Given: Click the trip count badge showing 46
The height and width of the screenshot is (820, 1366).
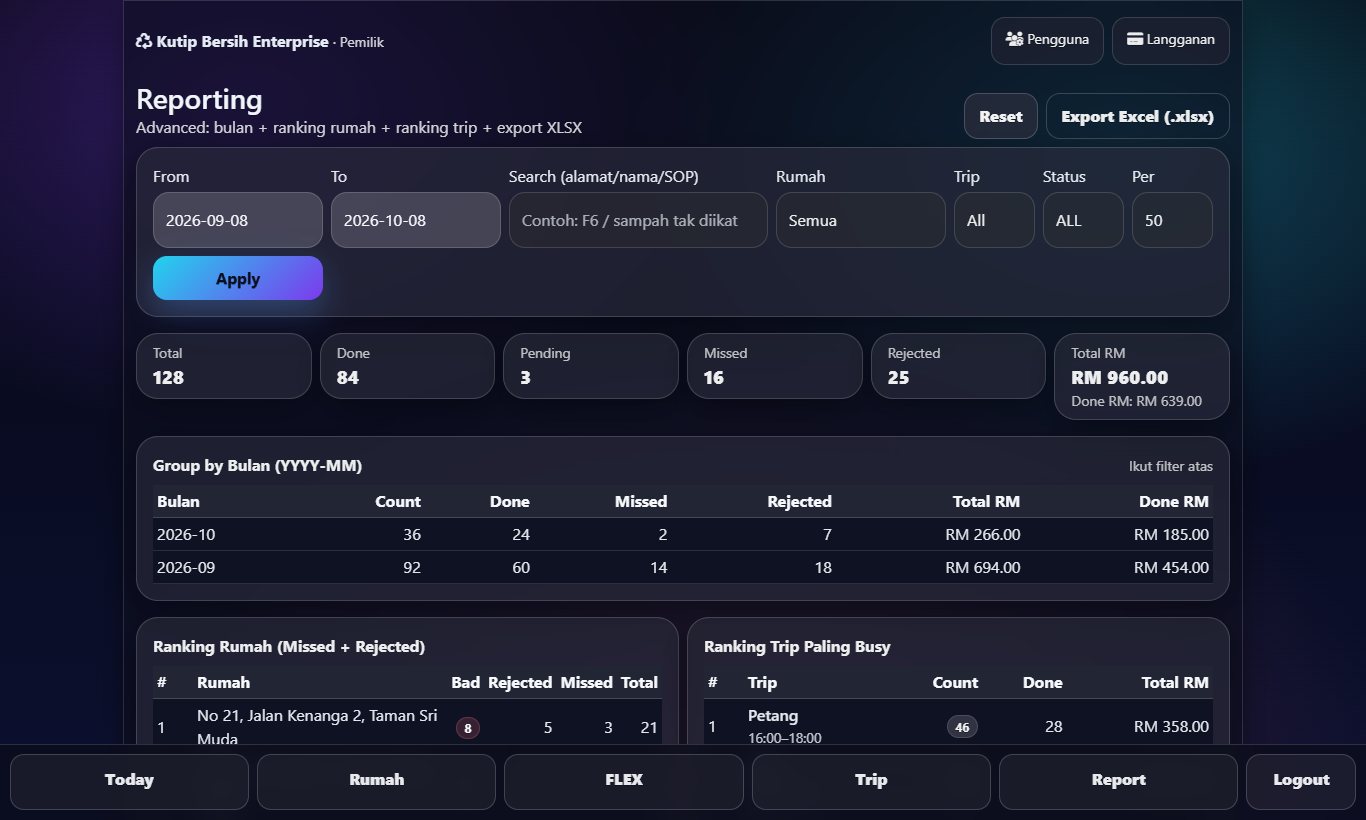Looking at the screenshot, I should click(x=962, y=728).
